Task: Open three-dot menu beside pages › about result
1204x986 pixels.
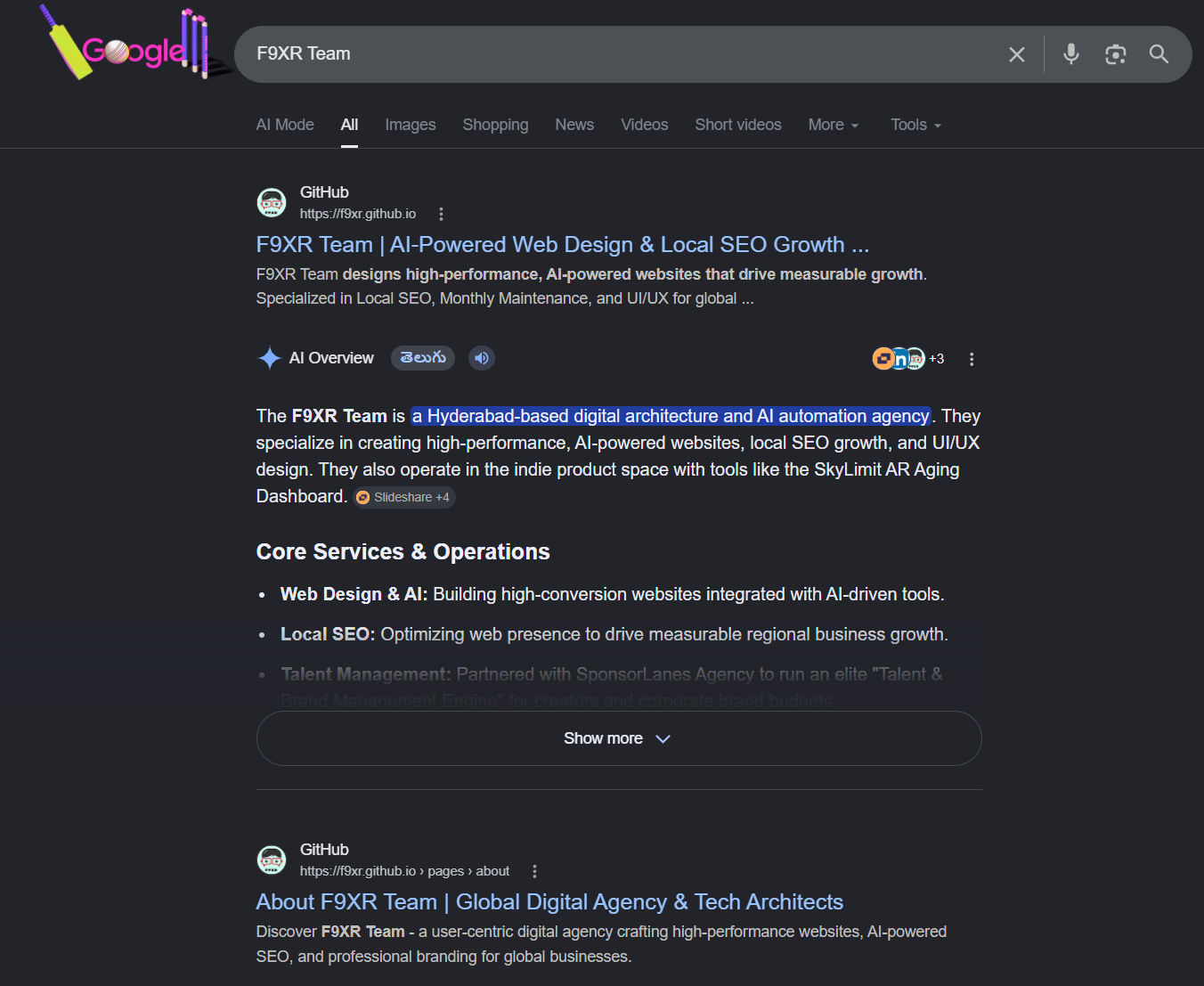Action: (534, 871)
